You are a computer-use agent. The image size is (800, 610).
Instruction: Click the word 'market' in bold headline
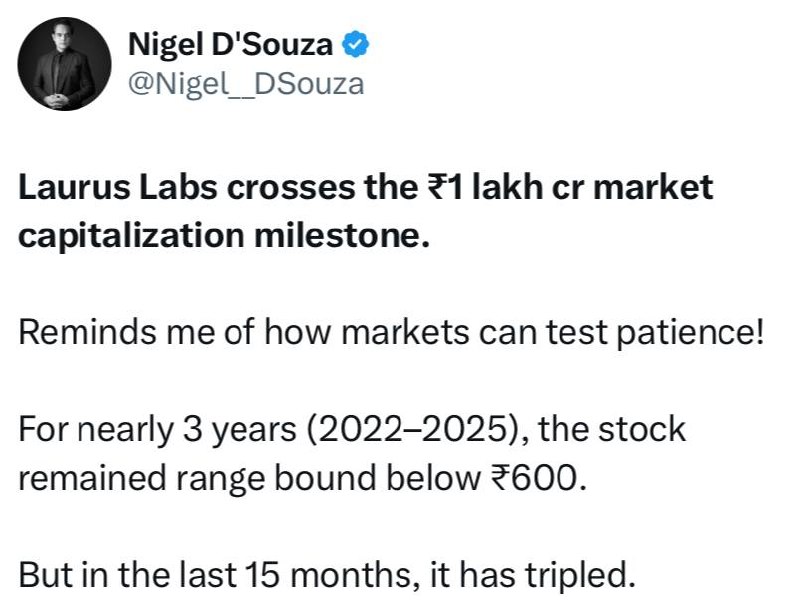click(653, 187)
